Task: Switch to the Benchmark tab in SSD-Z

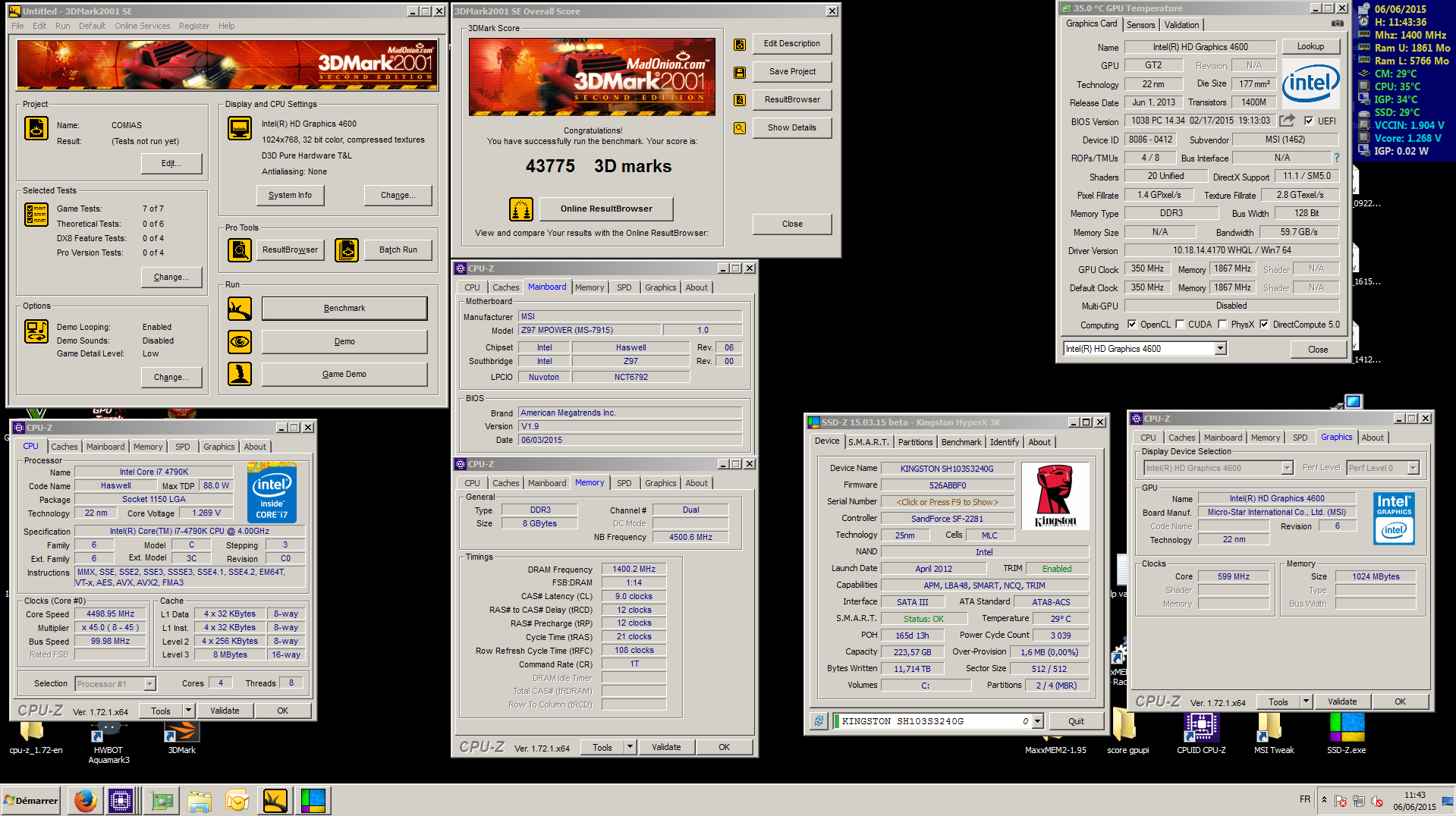Action: point(961,442)
